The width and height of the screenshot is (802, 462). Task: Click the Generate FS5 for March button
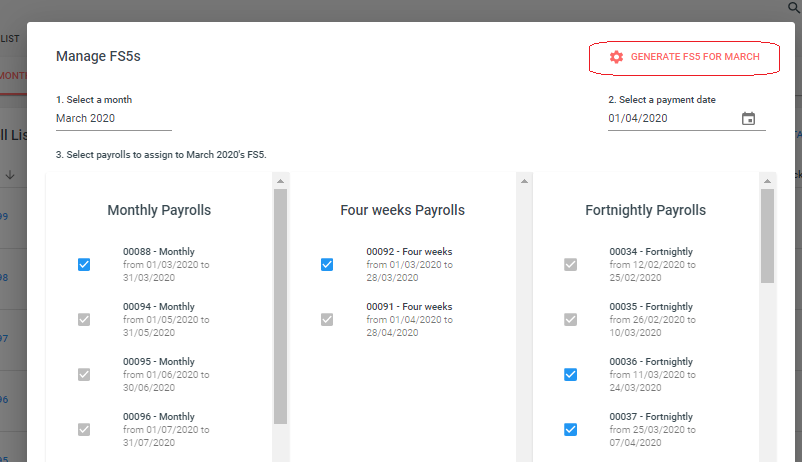(x=684, y=57)
